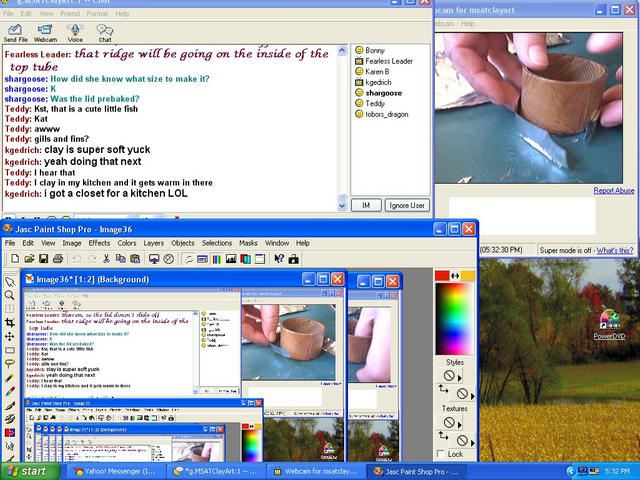640x480 pixels.
Task: Check the Lock checkbox in color palette
Action: point(440,454)
